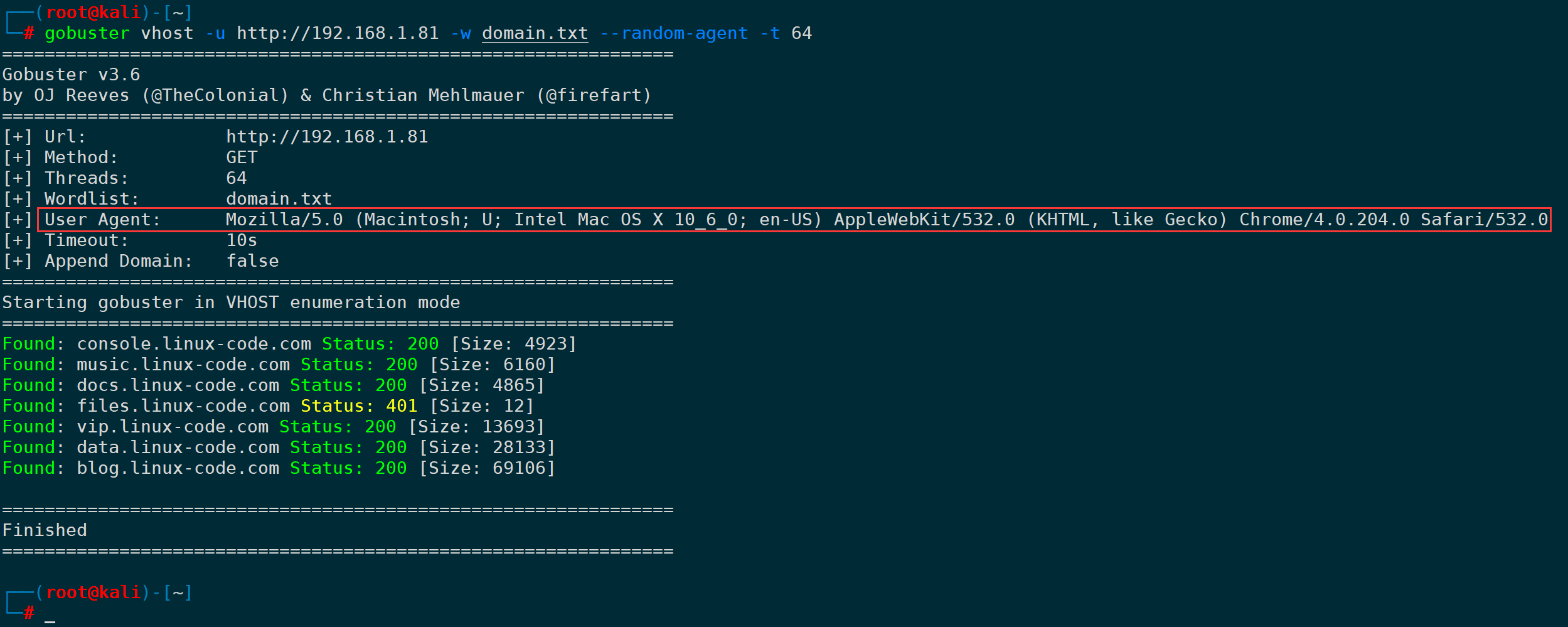Click Size: 6160 in music row
The width and height of the screenshot is (1568, 627).
492,365
